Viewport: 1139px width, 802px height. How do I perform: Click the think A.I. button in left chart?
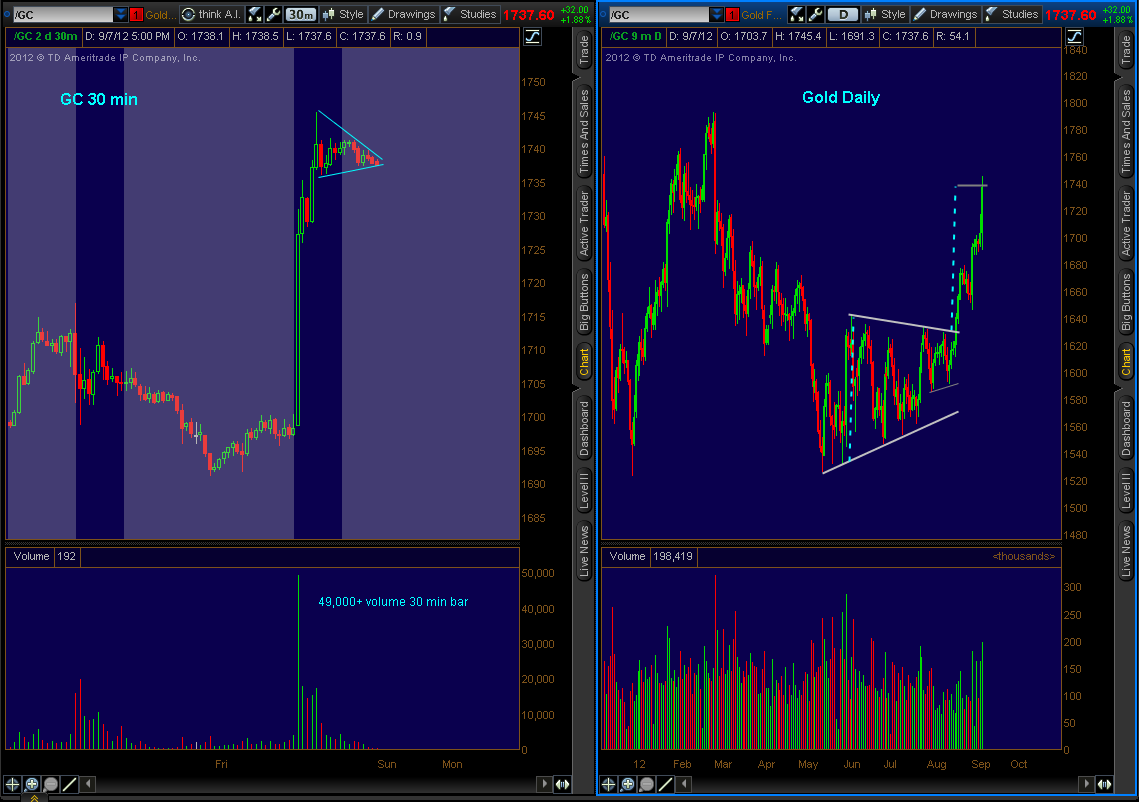(x=210, y=14)
